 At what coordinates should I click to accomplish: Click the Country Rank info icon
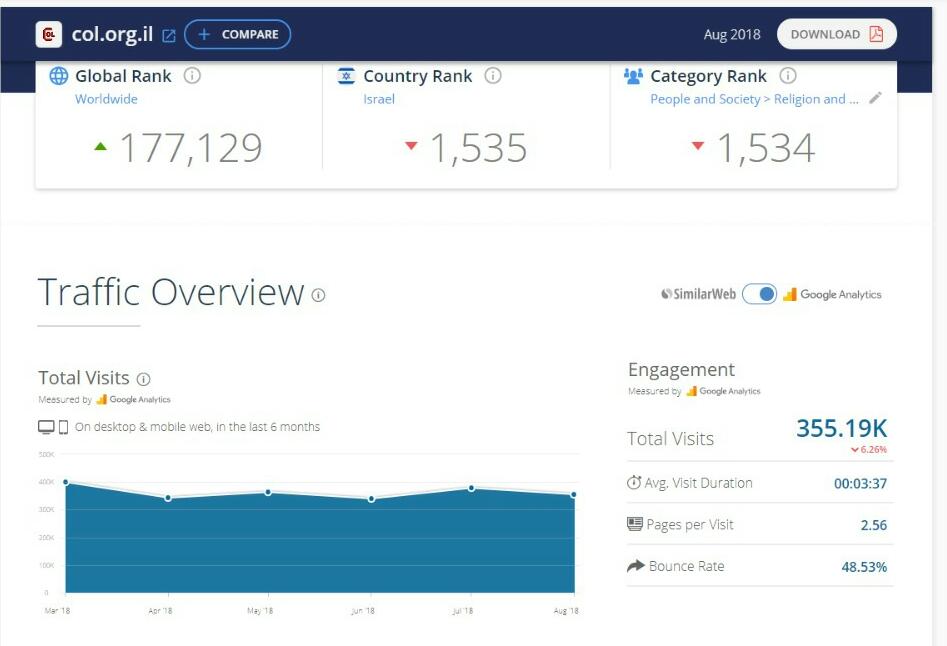pos(493,76)
